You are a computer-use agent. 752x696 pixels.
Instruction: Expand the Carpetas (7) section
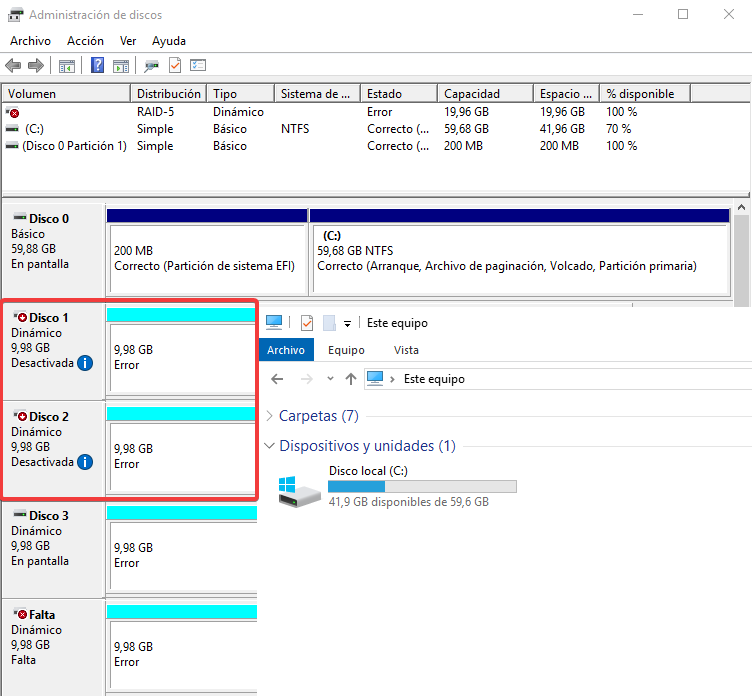click(270, 416)
